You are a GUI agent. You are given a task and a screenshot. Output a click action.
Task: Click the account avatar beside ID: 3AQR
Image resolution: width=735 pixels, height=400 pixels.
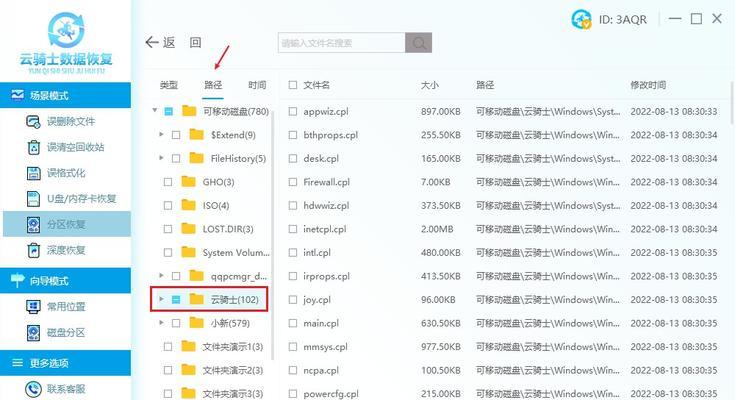tap(581, 19)
